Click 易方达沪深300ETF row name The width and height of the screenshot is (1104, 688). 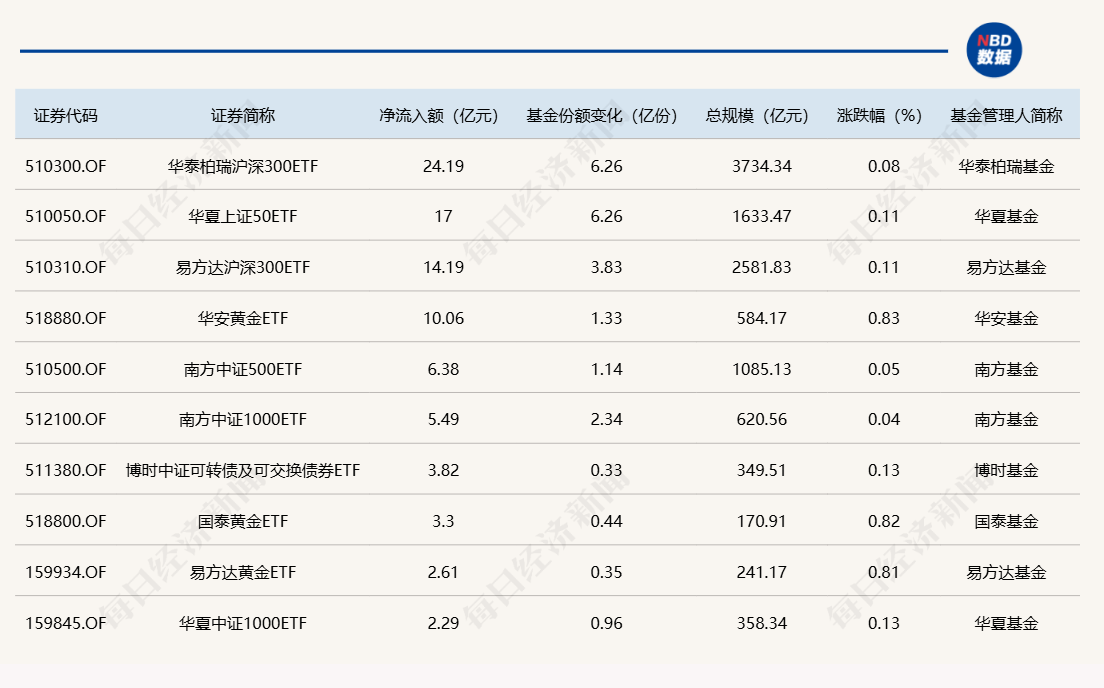pos(243,268)
